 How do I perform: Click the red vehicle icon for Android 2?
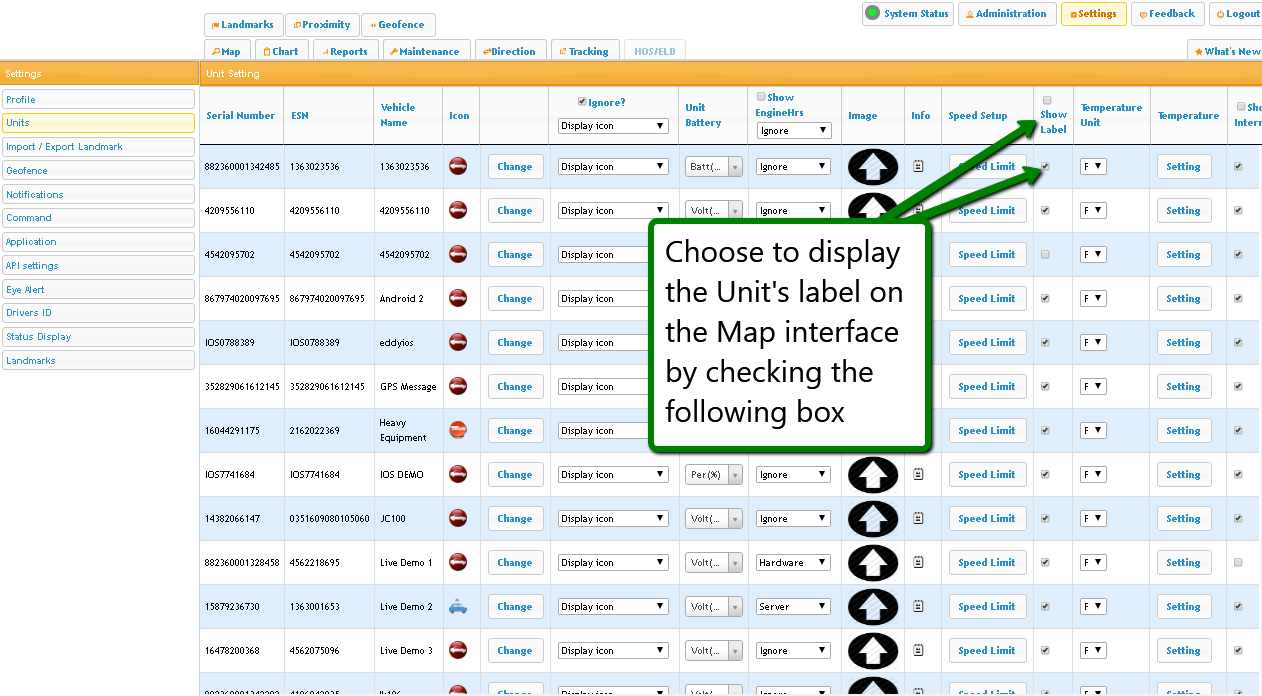tap(458, 298)
